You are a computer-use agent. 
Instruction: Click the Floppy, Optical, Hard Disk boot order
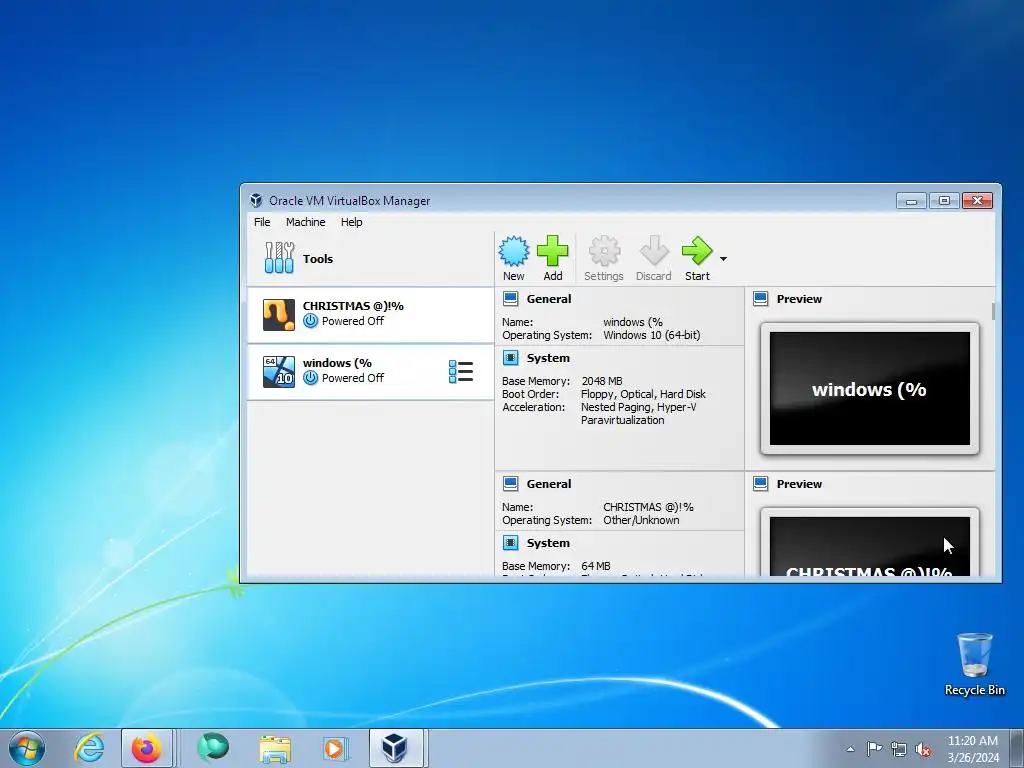click(643, 394)
